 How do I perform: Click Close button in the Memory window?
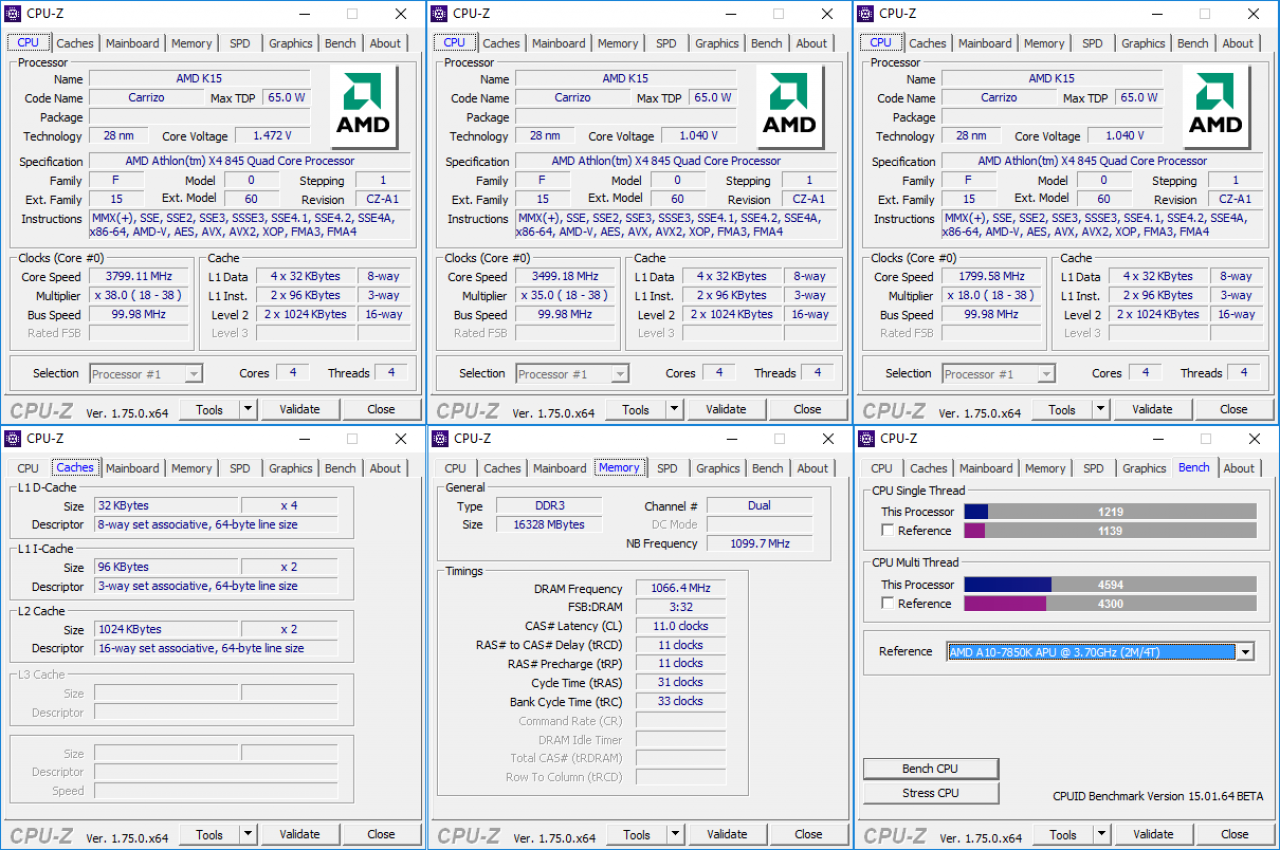(808, 834)
